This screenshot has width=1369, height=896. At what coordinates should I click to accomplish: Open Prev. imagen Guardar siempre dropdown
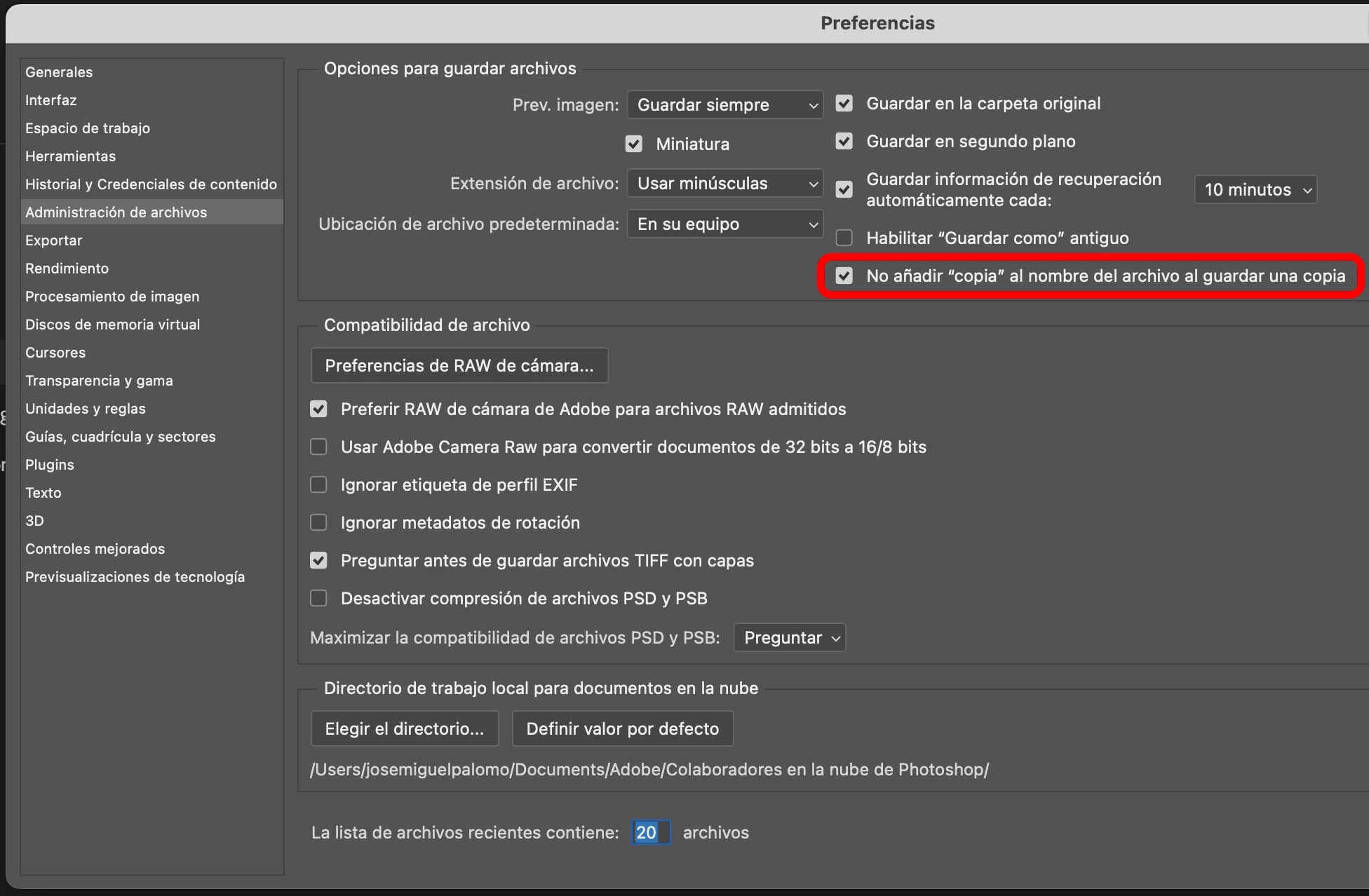pyautogui.click(x=724, y=105)
